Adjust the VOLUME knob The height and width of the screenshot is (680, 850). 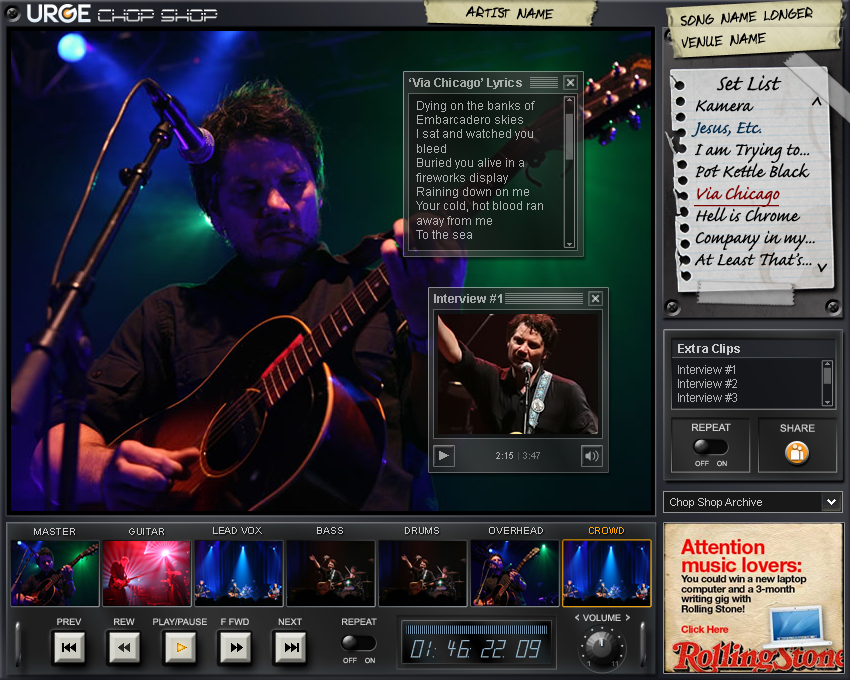click(x=601, y=645)
